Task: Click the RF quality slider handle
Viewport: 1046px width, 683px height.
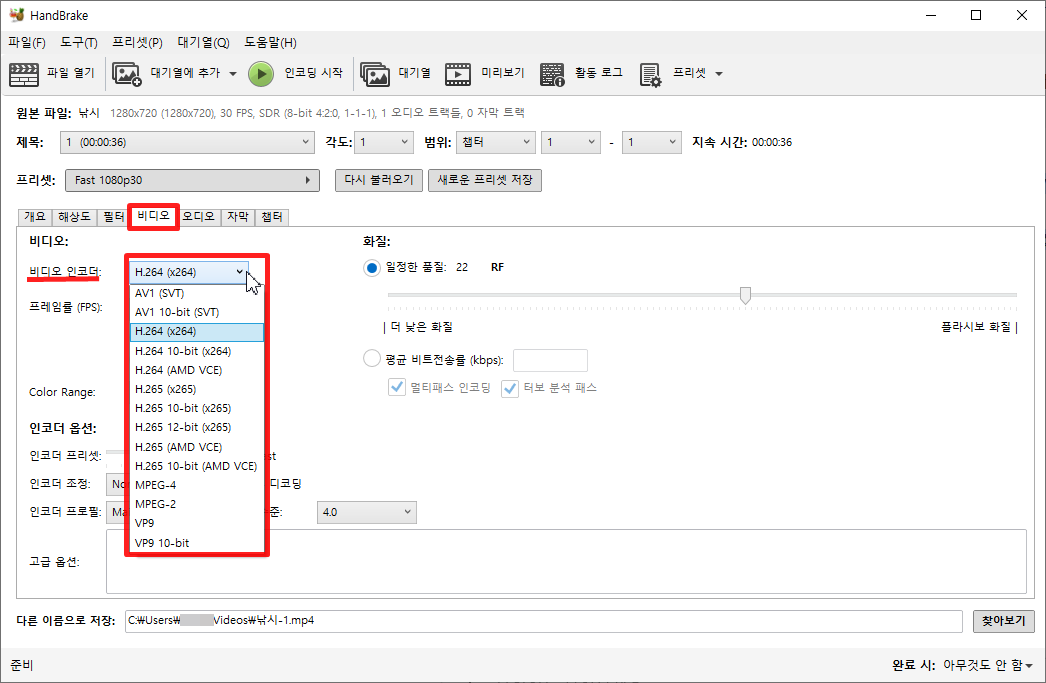Action: (x=745, y=295)
